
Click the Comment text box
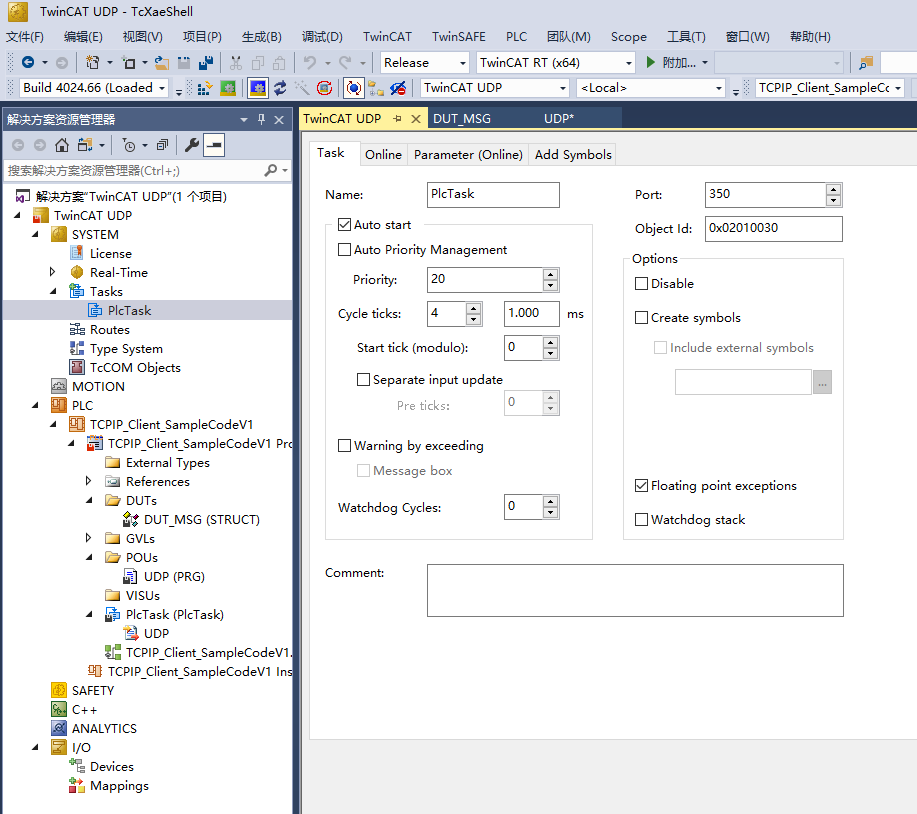tap(635, 590)
